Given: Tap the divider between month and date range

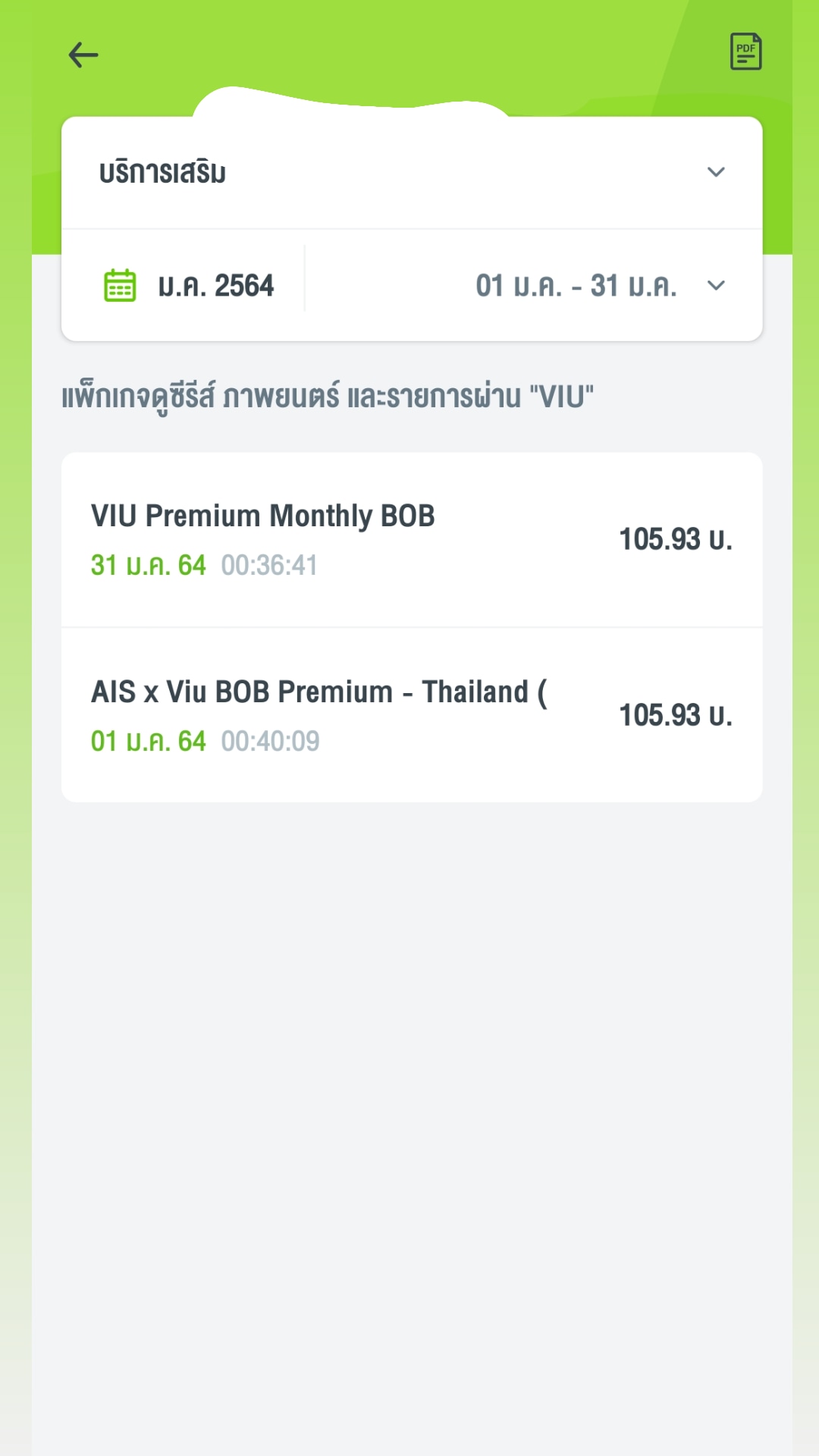Looking at the screenshot, I should pos(305,278).
